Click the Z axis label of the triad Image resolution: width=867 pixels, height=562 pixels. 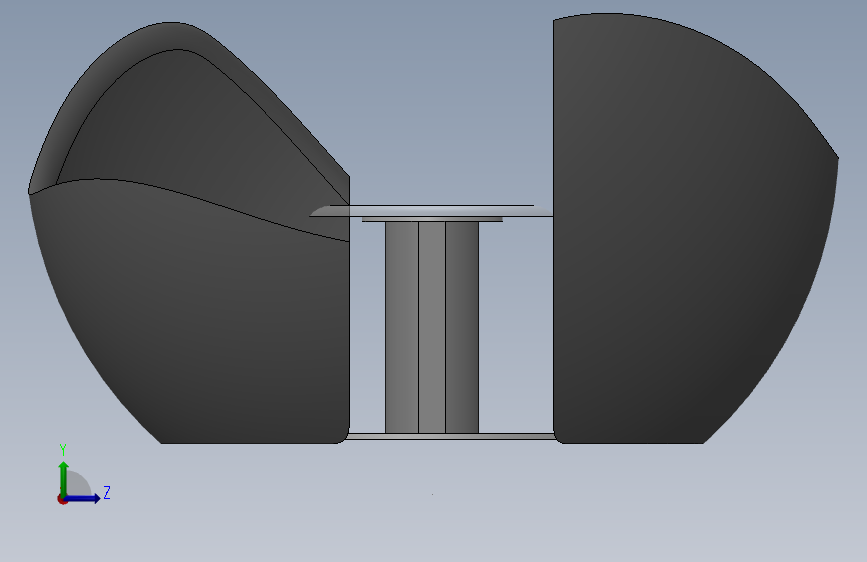coord(107,492)
